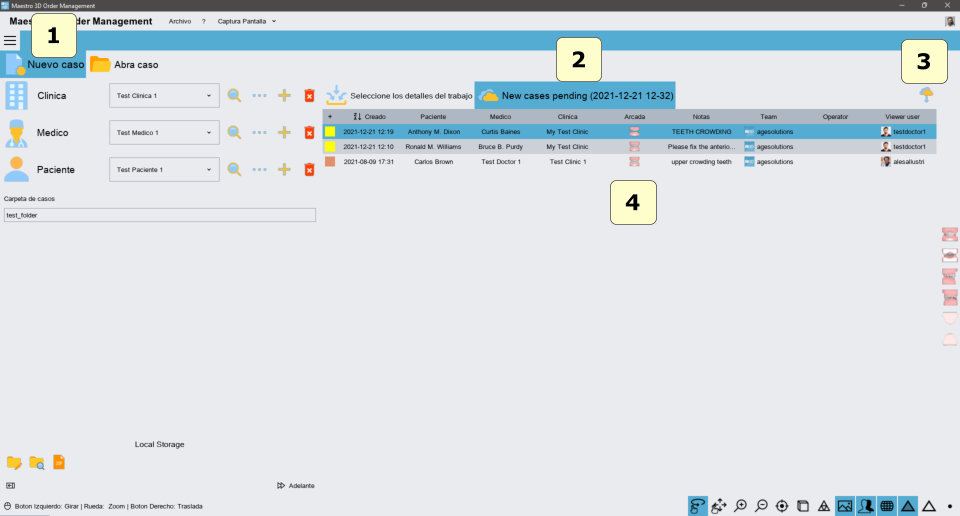Viewport: 960px width, 516px height.
Task: Add a new Clinica with plus icon
Action: tap(284, 95)
